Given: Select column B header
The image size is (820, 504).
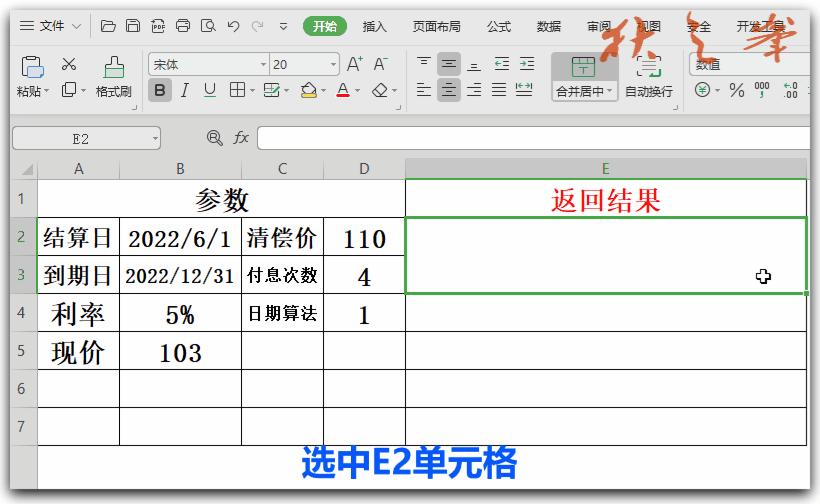Looking at the screenshot, I should point(180,169).
